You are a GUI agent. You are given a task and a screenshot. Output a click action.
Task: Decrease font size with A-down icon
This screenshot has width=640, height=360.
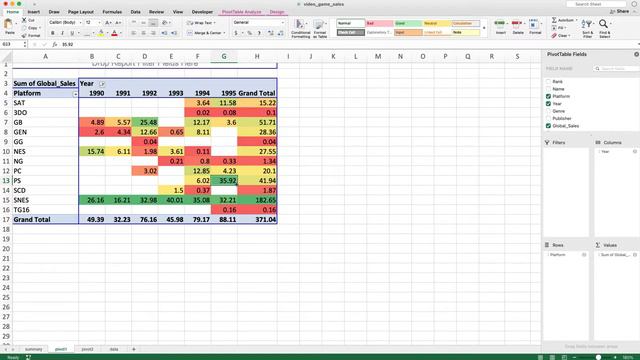[118, 23]
